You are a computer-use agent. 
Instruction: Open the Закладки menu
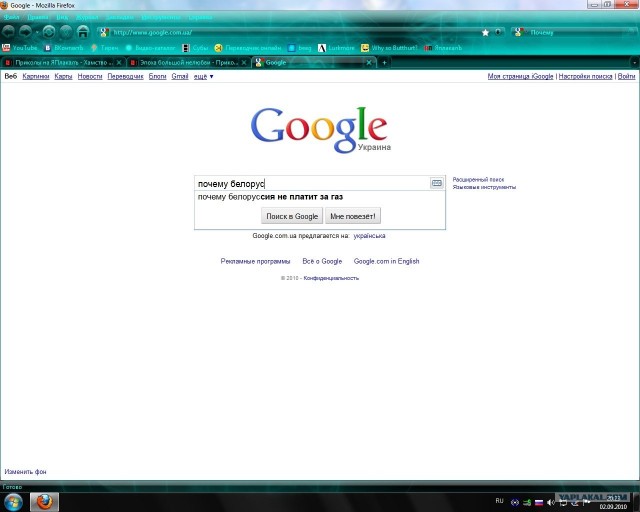(120, 17)
